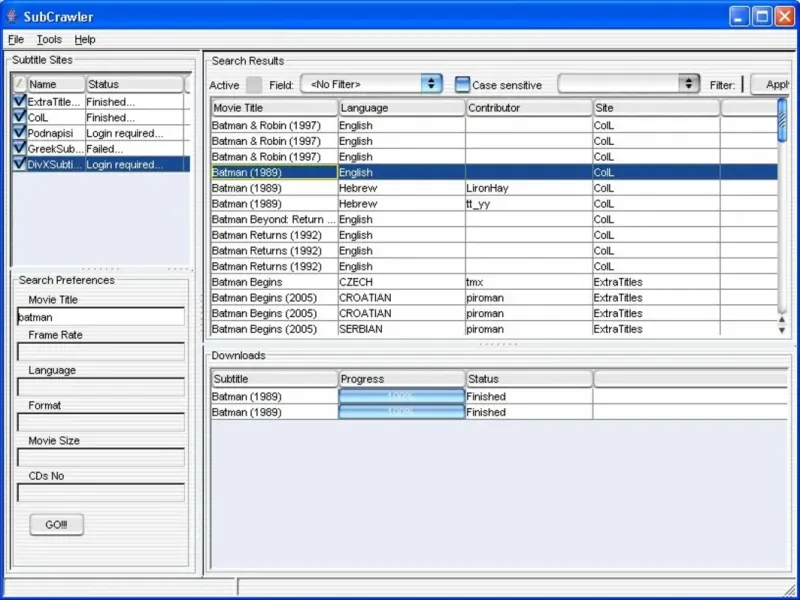Click the scroll down arrow of search results
This screenshot has width=800, height=600.
pyautogui.click(x=782, y=330)
